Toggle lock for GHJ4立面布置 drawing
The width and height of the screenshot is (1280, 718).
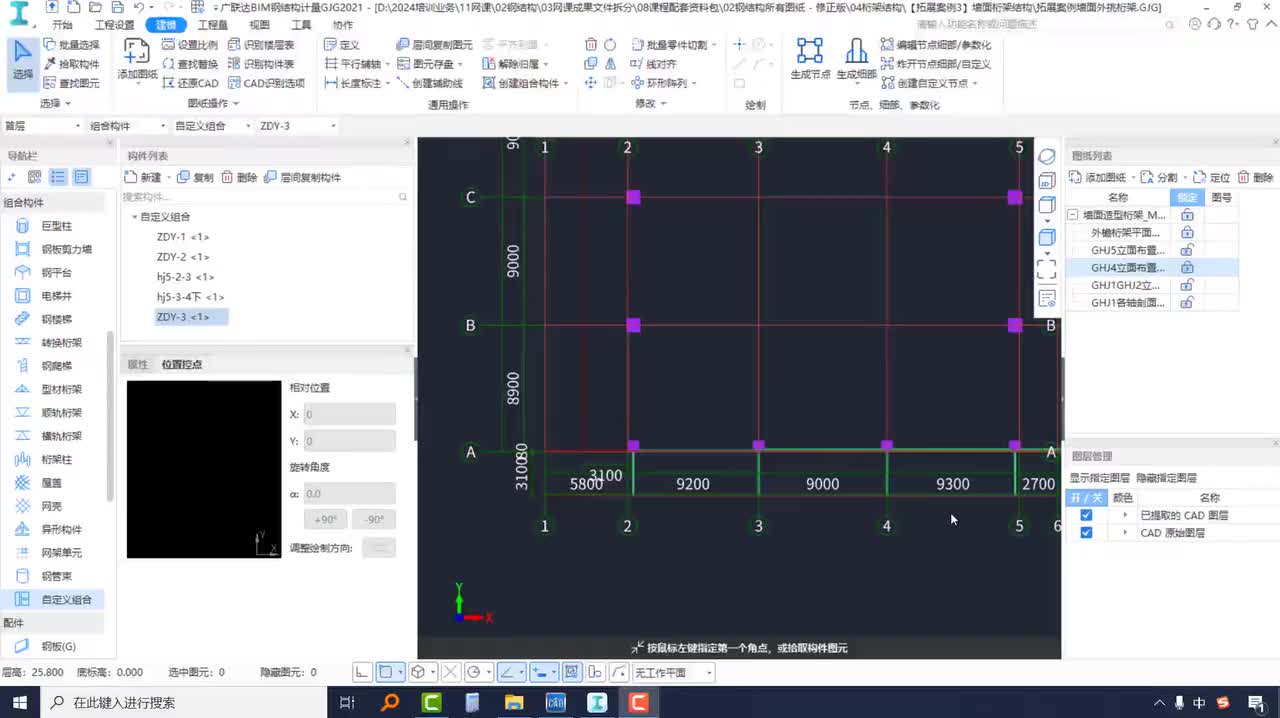(x=1187, y=268)
